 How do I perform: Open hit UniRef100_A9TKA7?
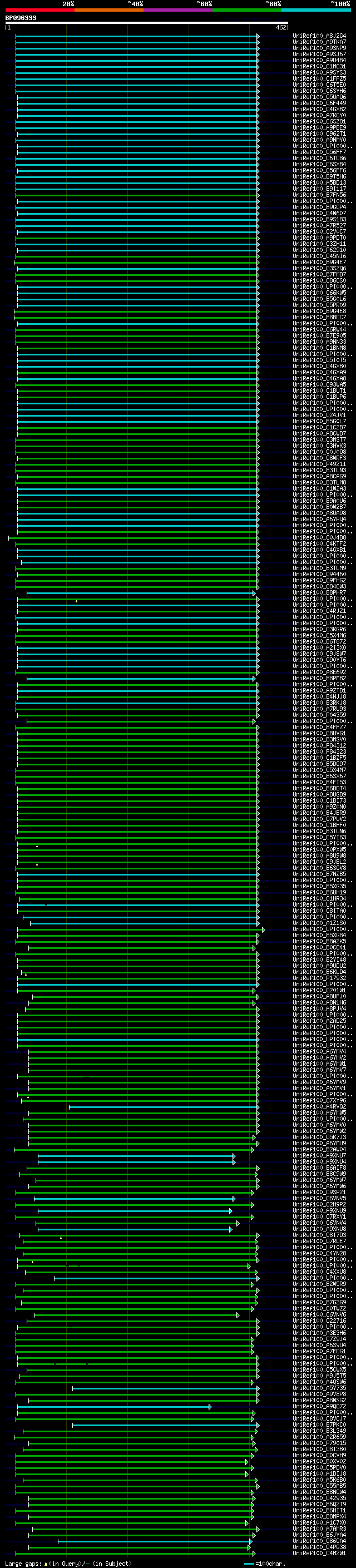(319, 42)
